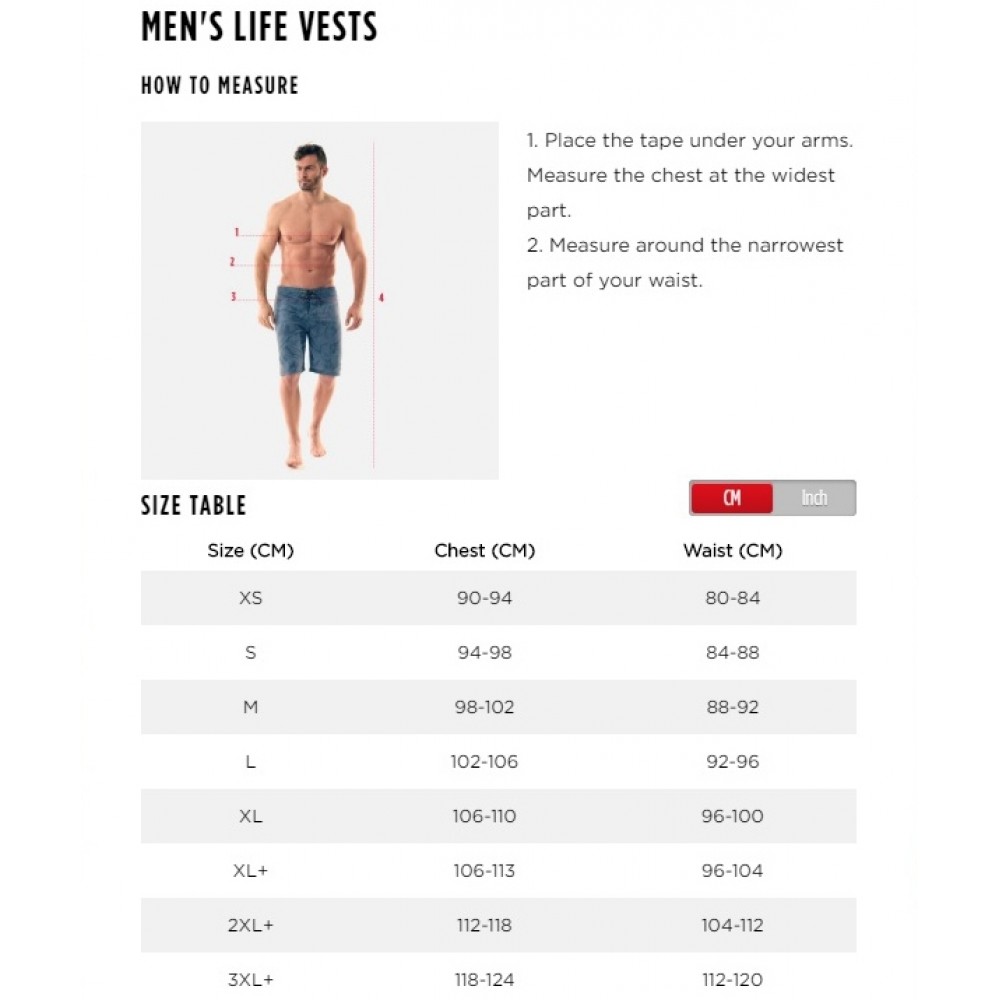Click the Waist (CM) column header
The height and width of the screenshot is (1000, 1000).
coord(733,550)
